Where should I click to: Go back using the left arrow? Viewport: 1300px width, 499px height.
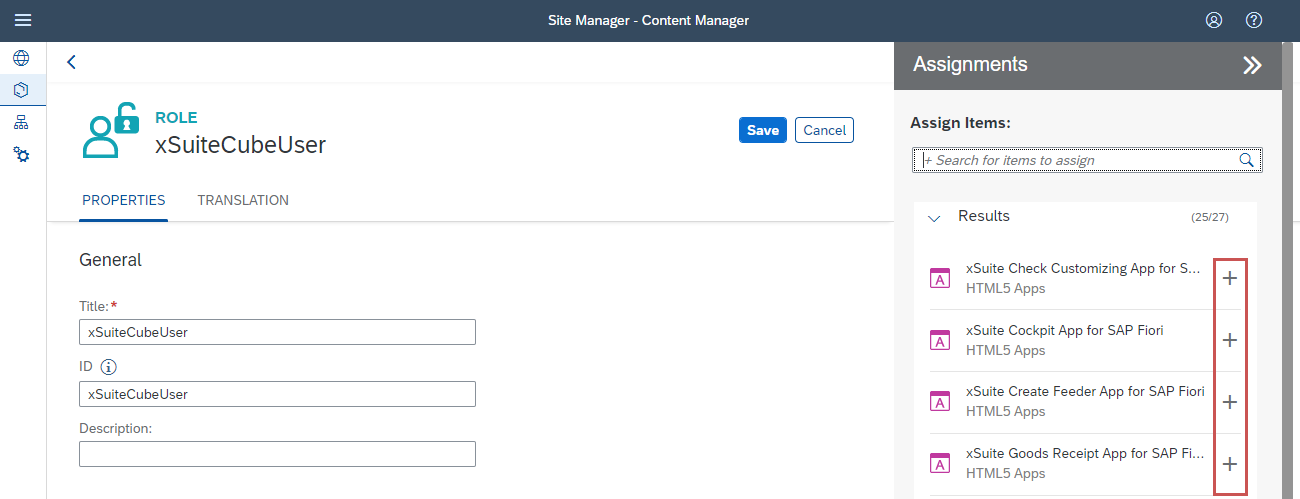click(x=71, y=62)
